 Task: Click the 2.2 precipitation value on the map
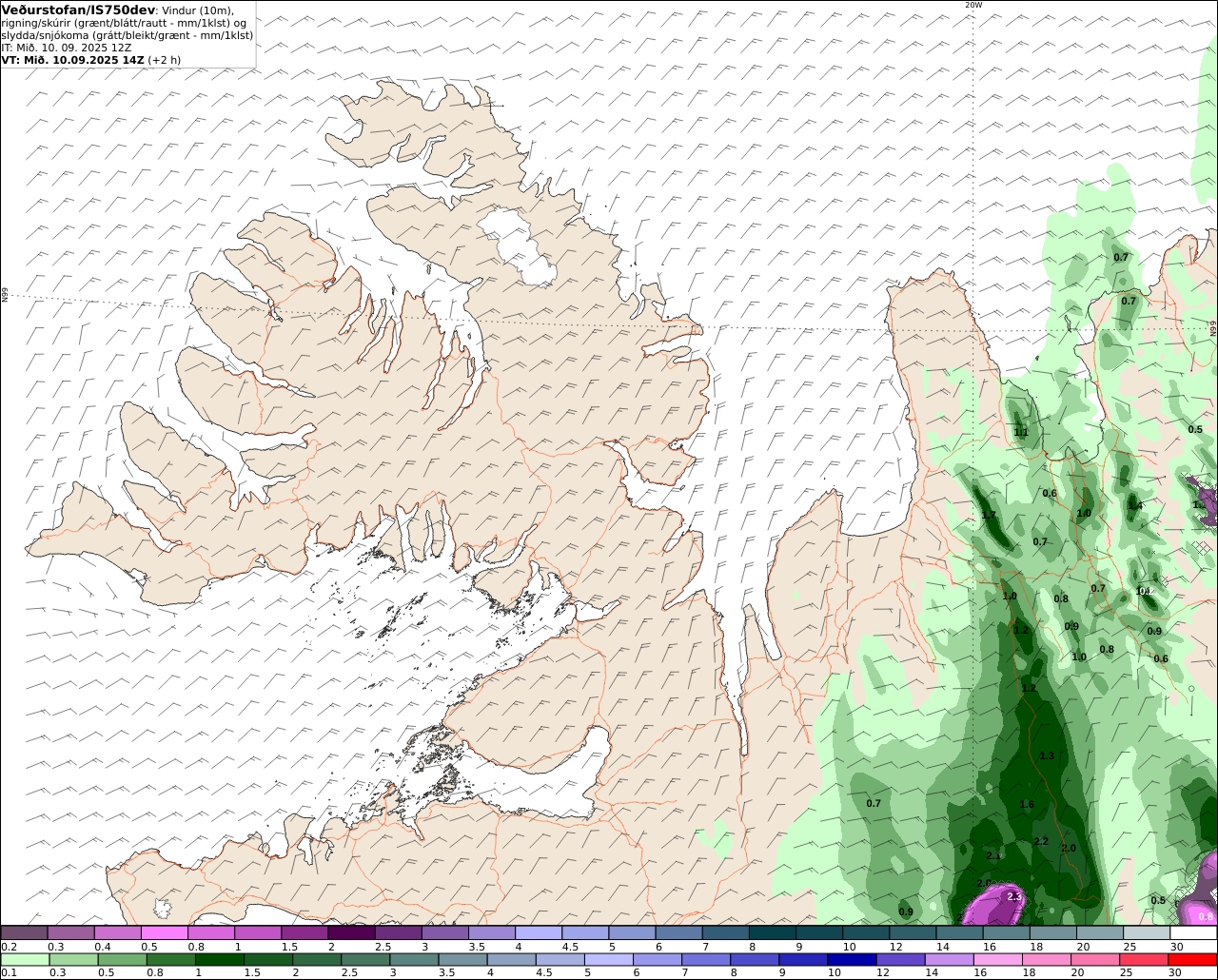pos(1040,841)
